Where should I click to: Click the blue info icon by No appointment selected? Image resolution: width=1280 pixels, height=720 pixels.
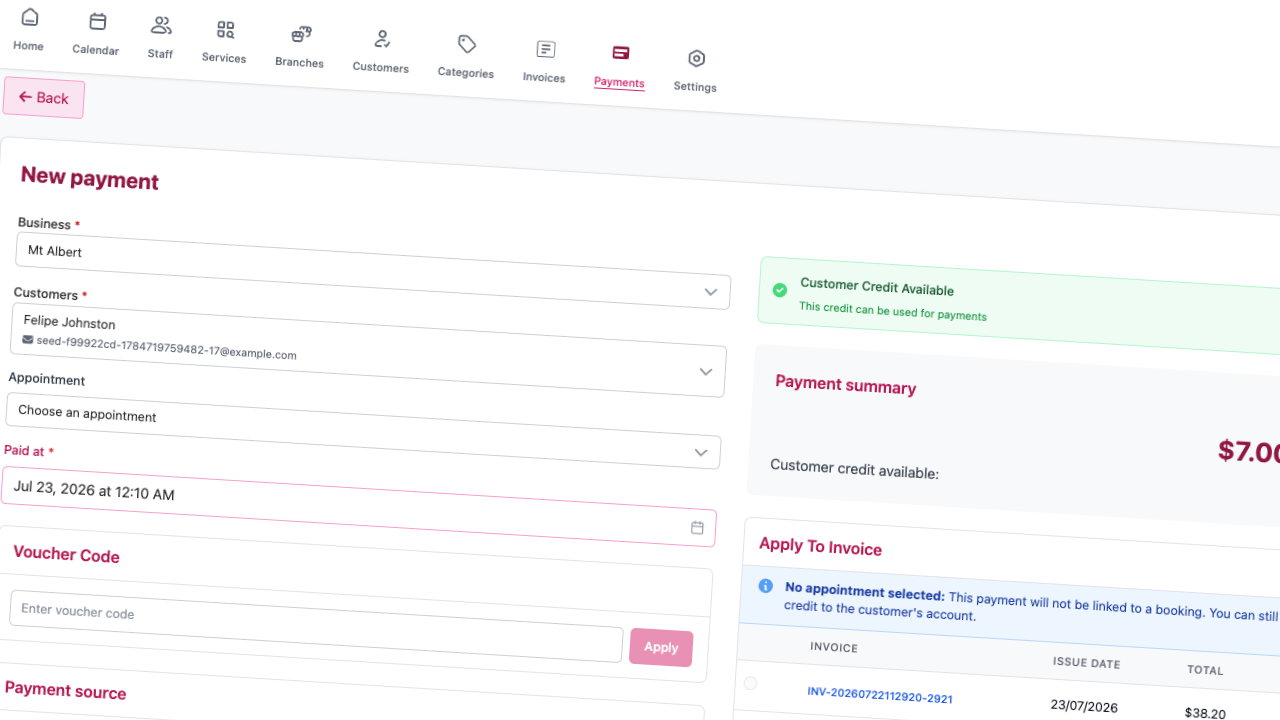point(766,586)
